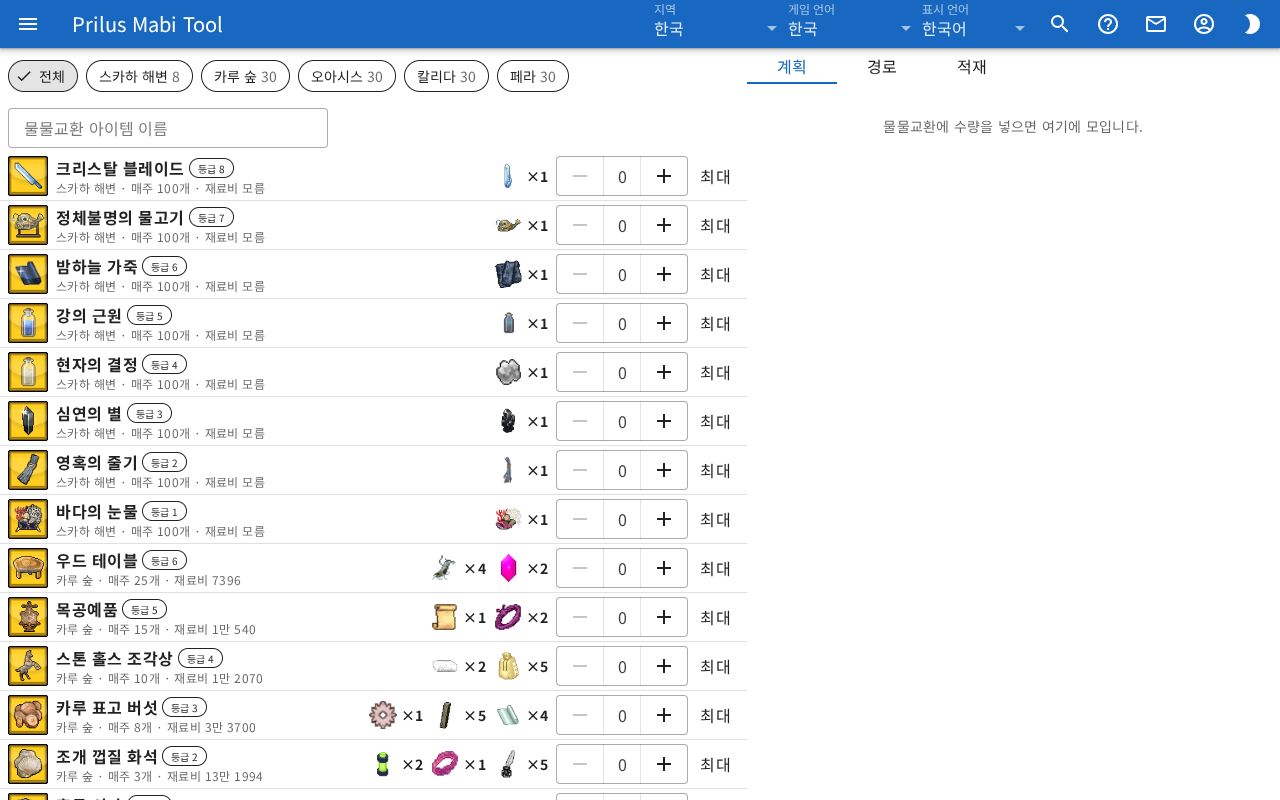Click the 밤하늘 가죽 item thumbnail
Image resolution: width=1280 pixels, height=800 pixels.
coord(28,274)
